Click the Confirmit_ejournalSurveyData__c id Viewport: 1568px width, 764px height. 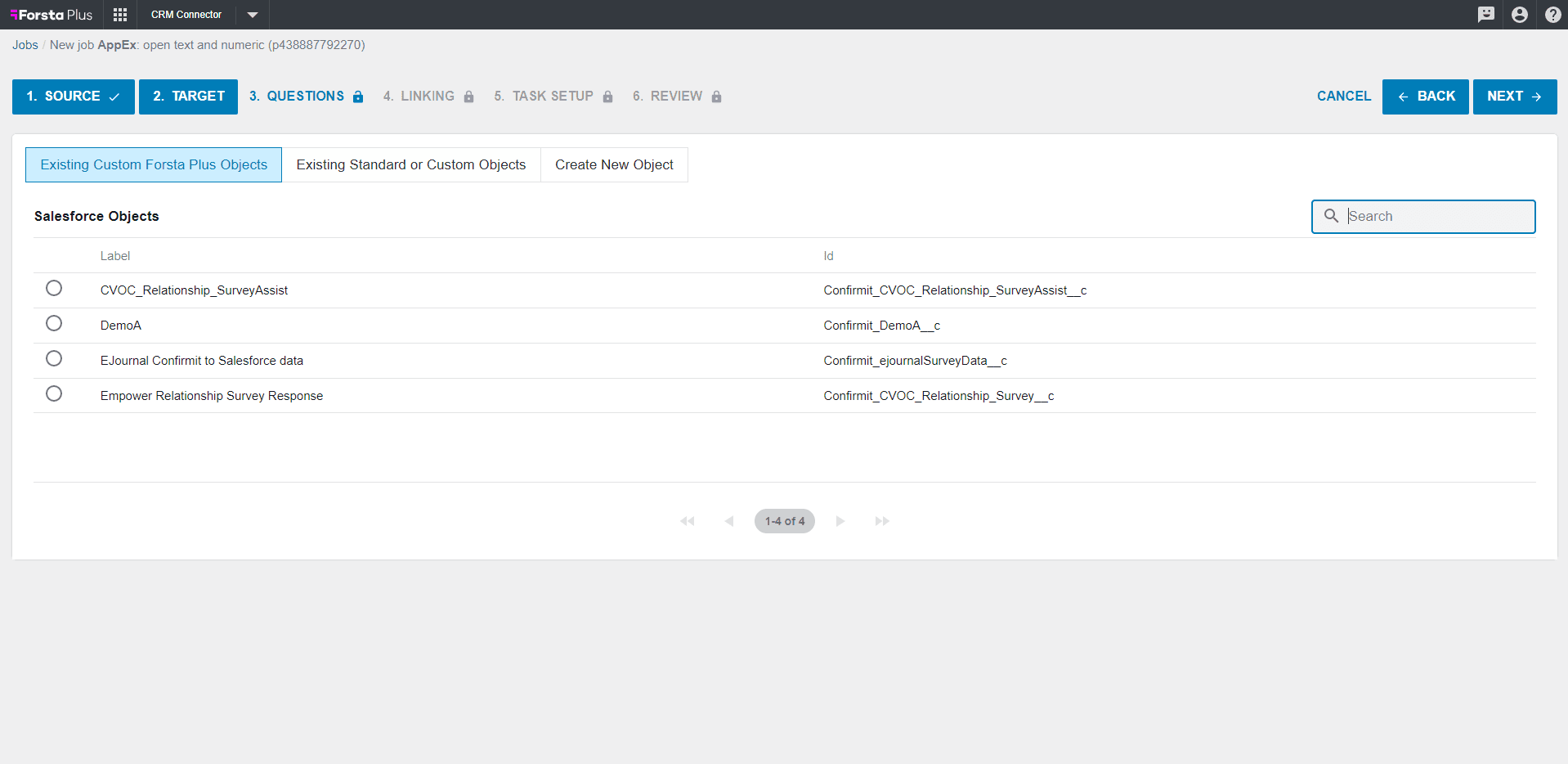coord(915,361)
